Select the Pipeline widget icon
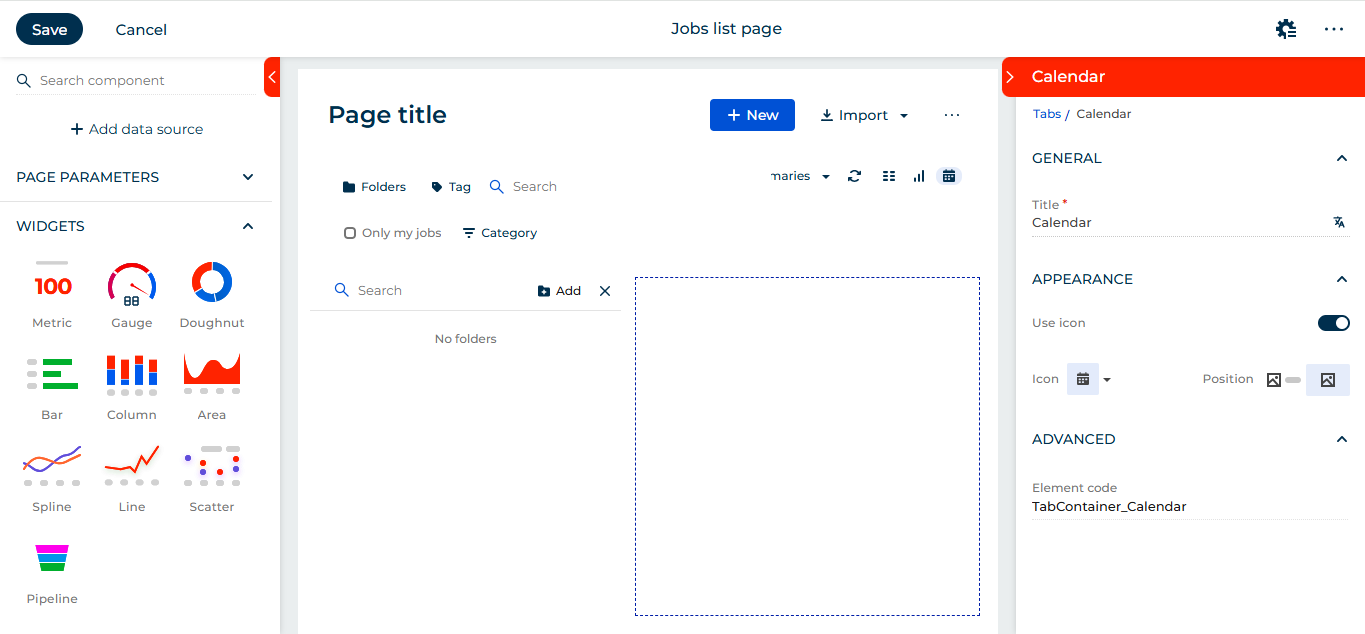 pyautogui.click(x=51, y=557)
